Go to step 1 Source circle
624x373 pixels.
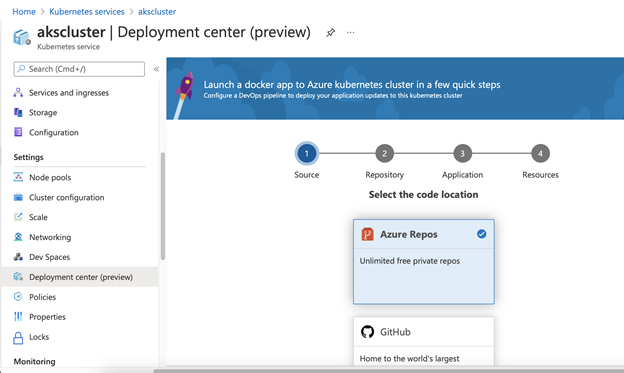(x=306, y=153)
